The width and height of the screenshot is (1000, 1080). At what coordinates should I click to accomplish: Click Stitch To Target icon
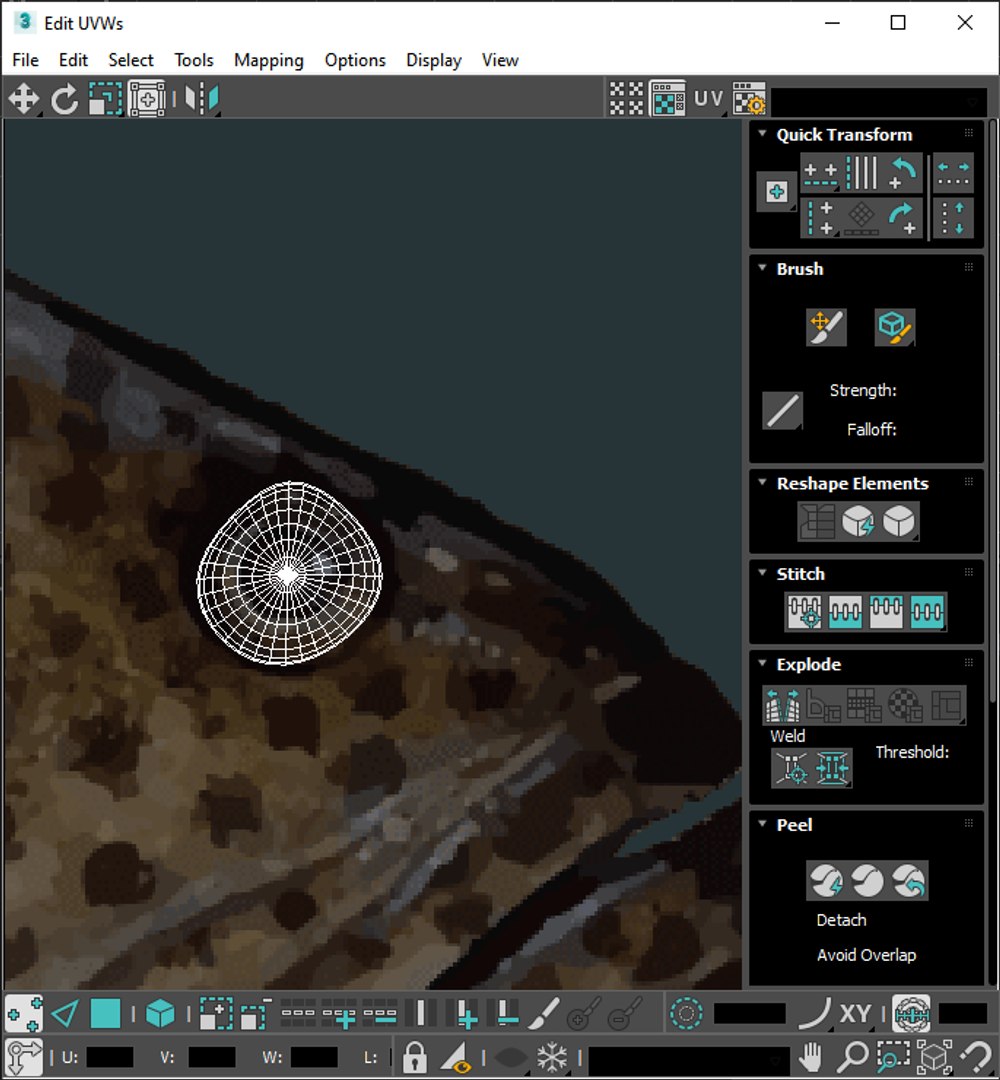pyautogui.click(x=804, y=612)
